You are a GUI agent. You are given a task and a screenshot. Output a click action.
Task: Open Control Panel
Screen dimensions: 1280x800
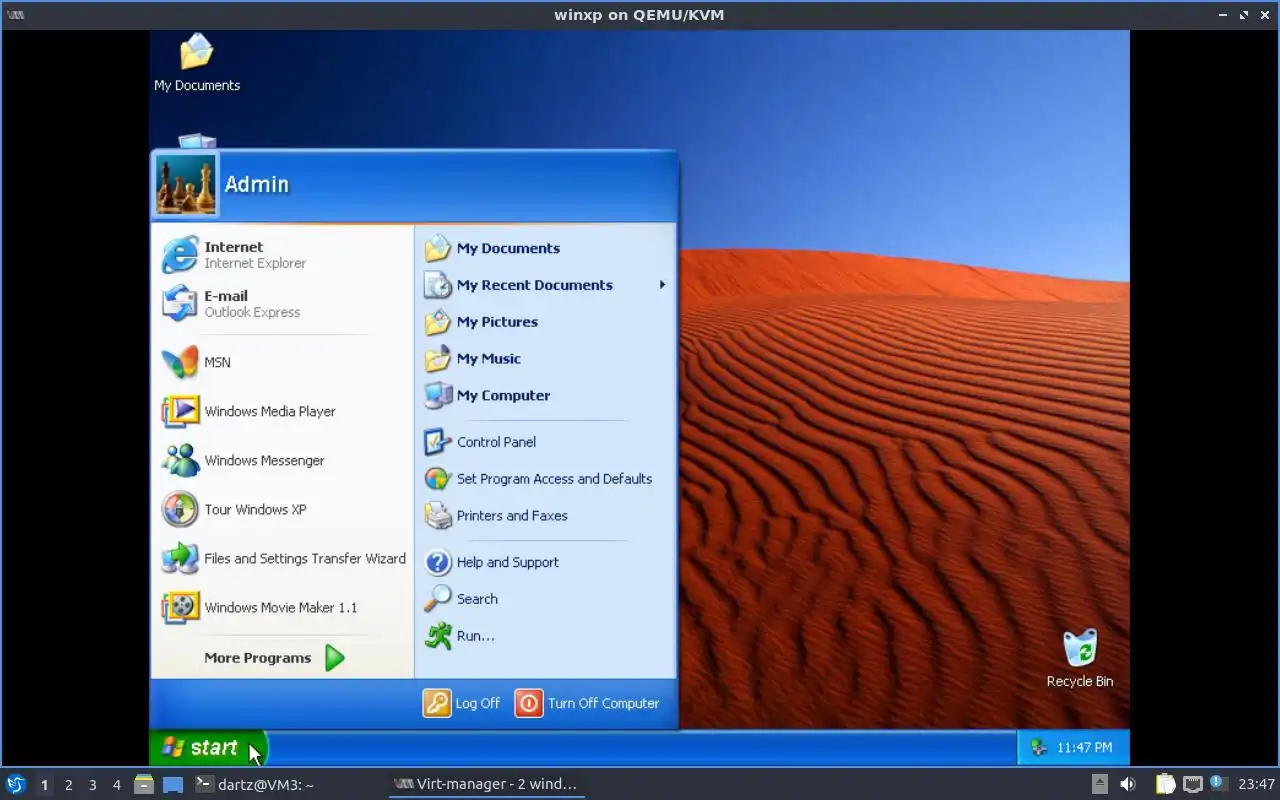(x=545, y=442)
